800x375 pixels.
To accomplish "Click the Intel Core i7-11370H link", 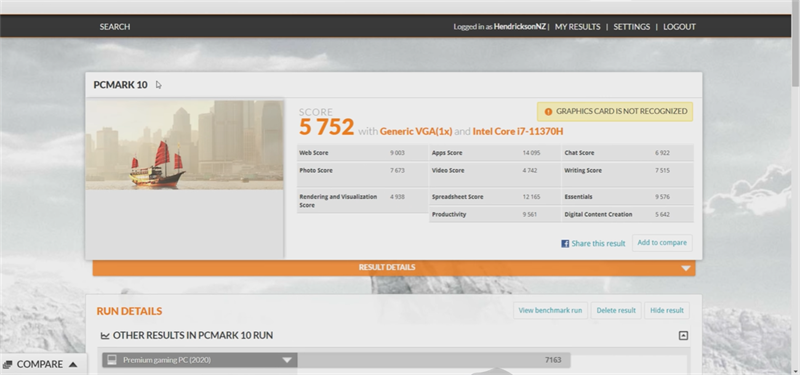I will [518, 131].
